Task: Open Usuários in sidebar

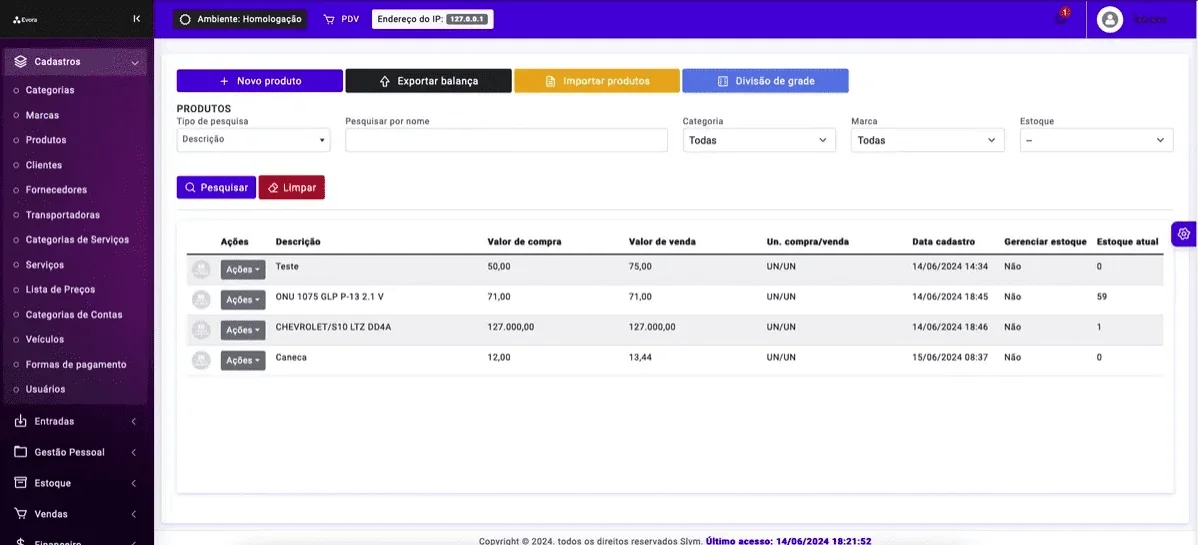Action: pyautogui.click(x=45, y=389)
